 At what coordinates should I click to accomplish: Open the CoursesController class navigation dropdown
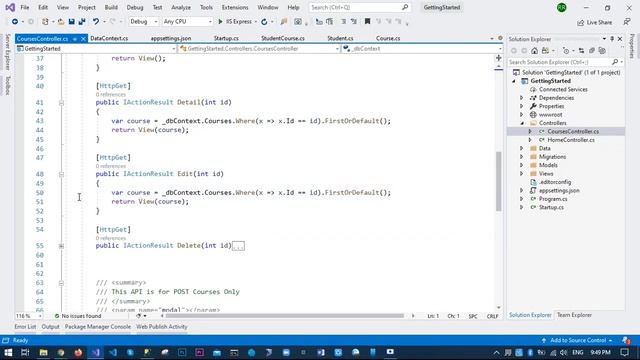point(260,49)
